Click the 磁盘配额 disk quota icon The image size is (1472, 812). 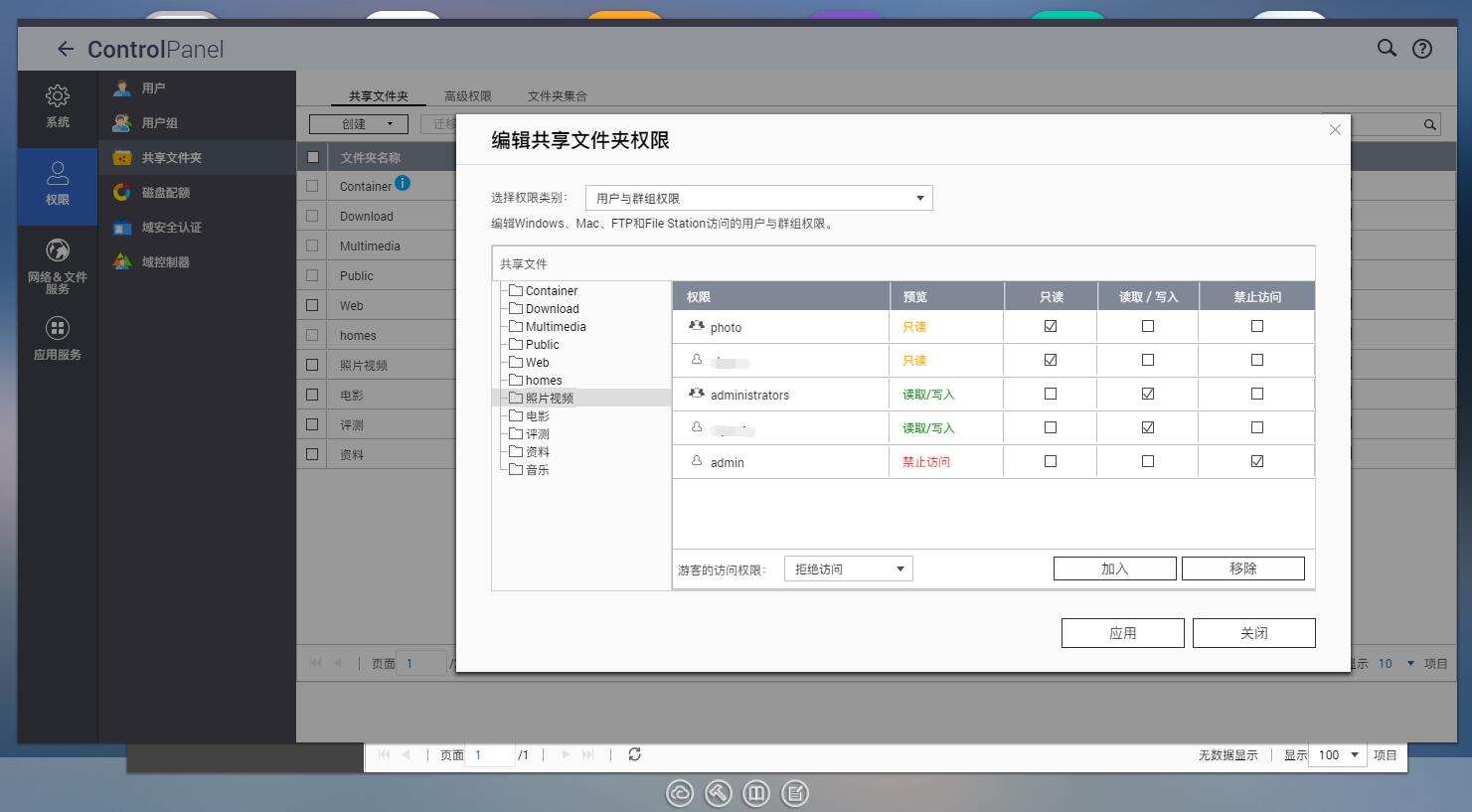coord(121,192)
